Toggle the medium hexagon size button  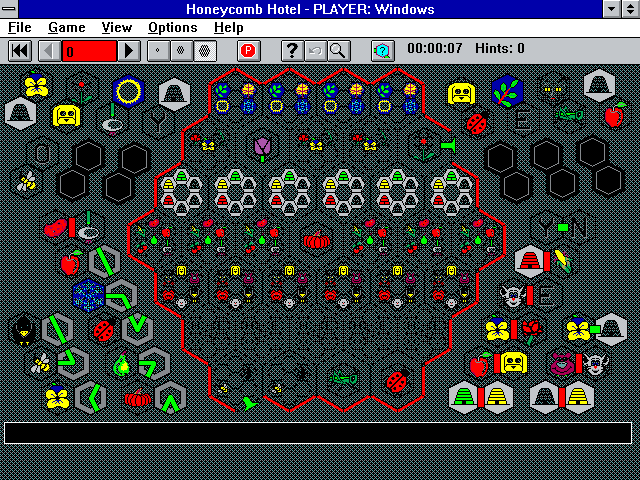[x=181, y=50]
